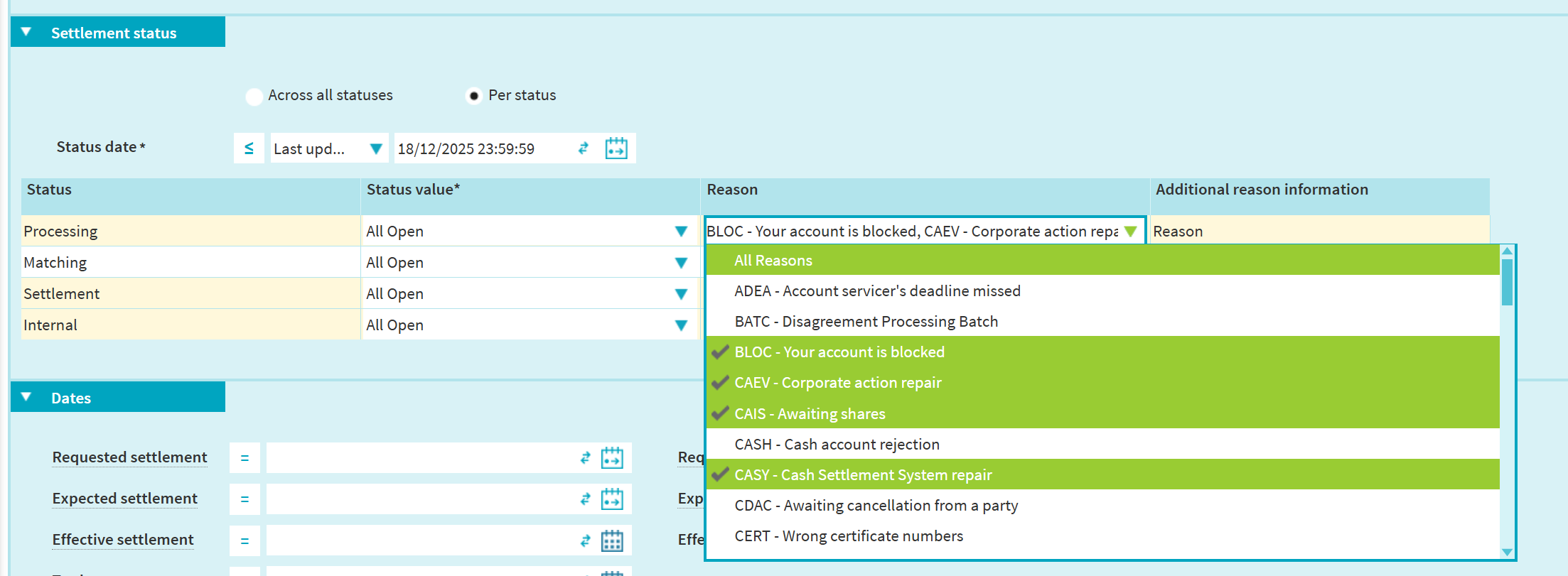Click the Expected settlement swap arrows icon
Screen dimensions: 1568x576
pos(585,499)
